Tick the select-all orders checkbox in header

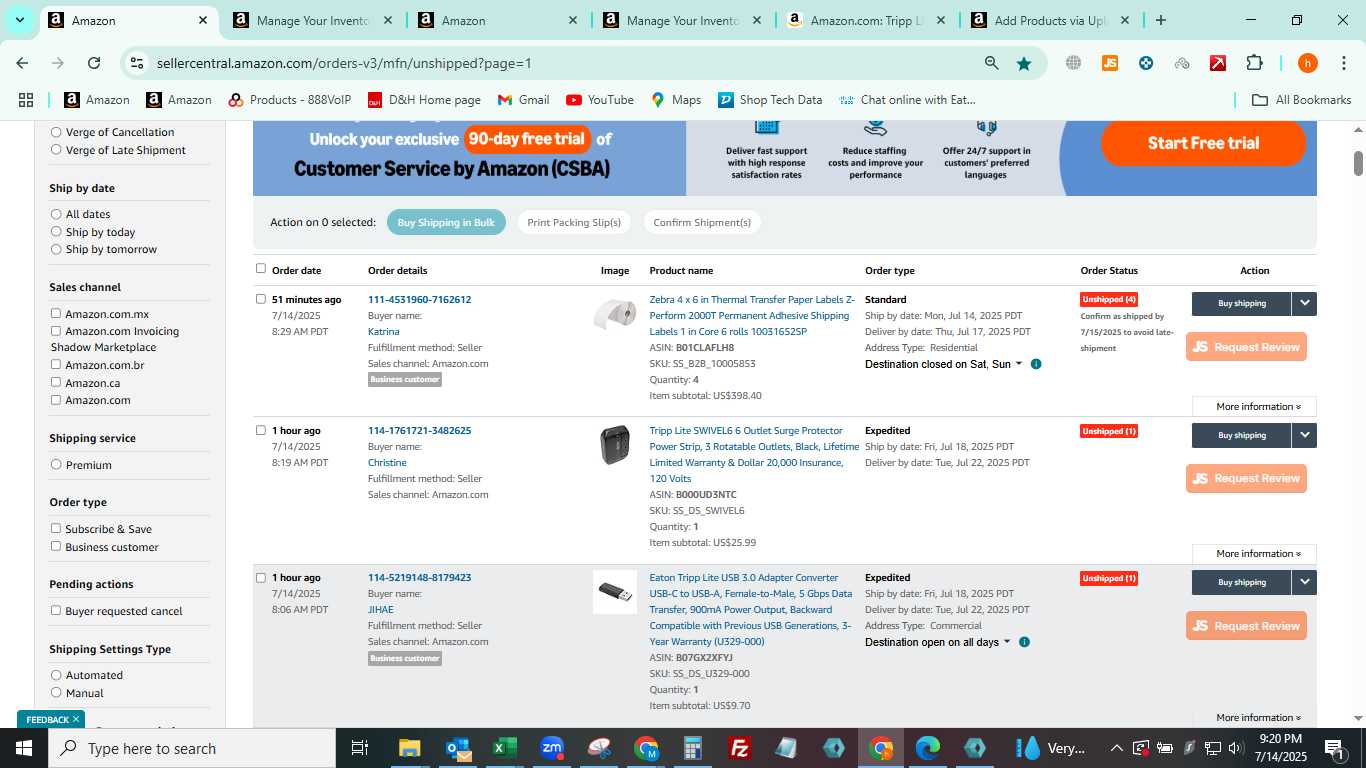pos(261,268)
